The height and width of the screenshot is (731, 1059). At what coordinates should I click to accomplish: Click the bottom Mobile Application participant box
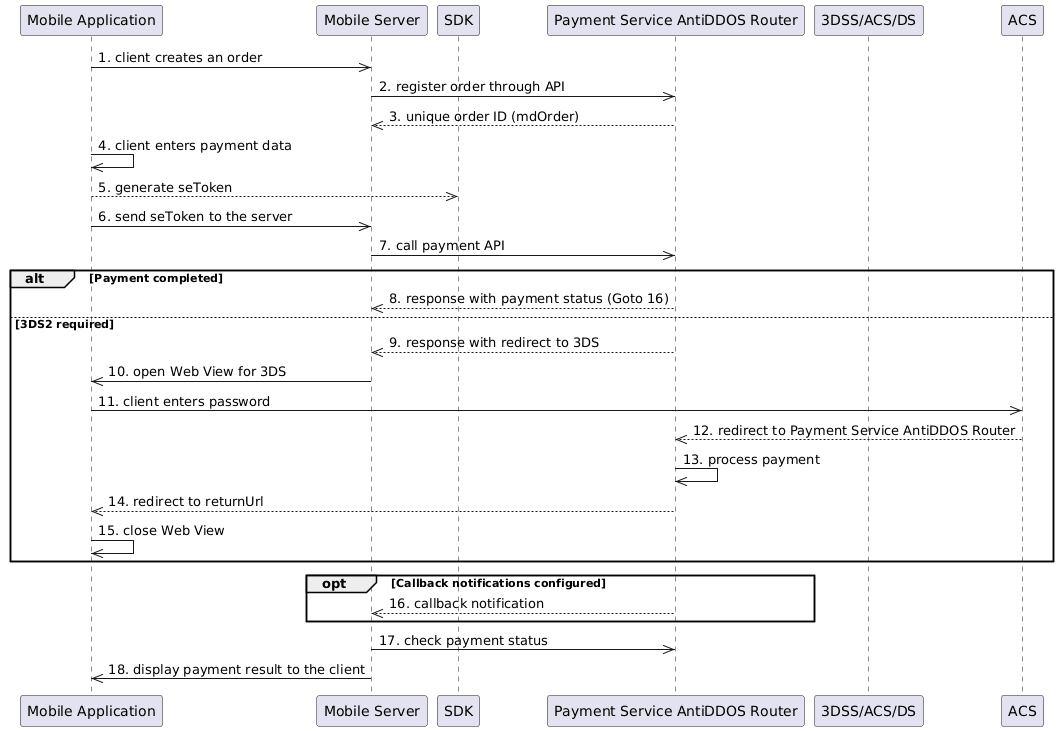pyautogui.click(x=91, y=711)
